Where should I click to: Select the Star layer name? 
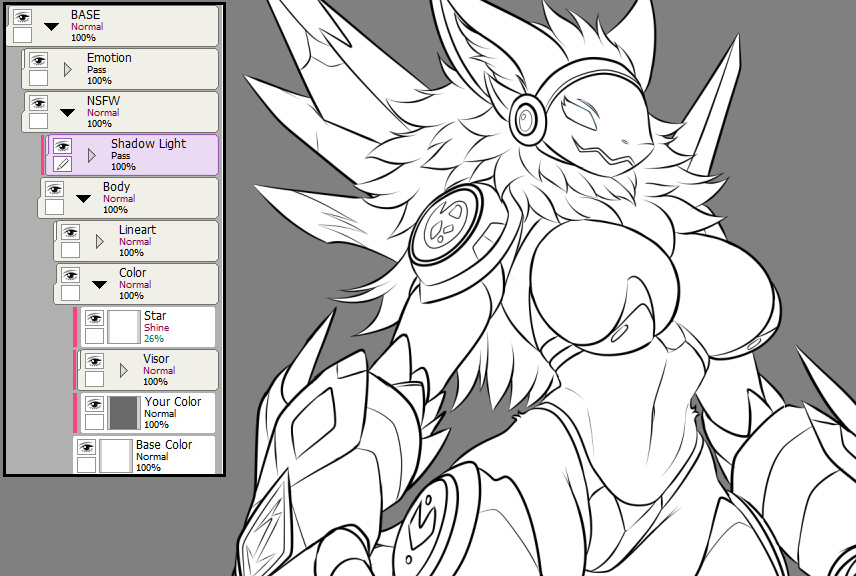pos(155,316)
